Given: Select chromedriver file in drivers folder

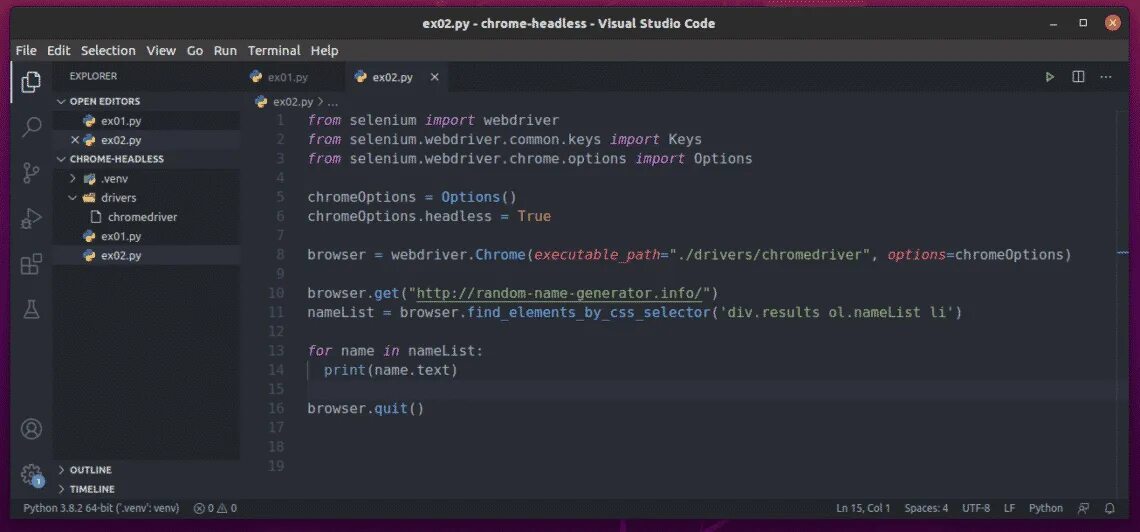Looking at the screenshot, I should 142,217.
